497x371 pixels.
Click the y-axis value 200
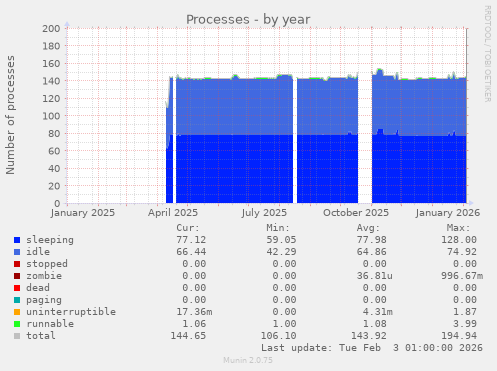[x=51, y=29]
